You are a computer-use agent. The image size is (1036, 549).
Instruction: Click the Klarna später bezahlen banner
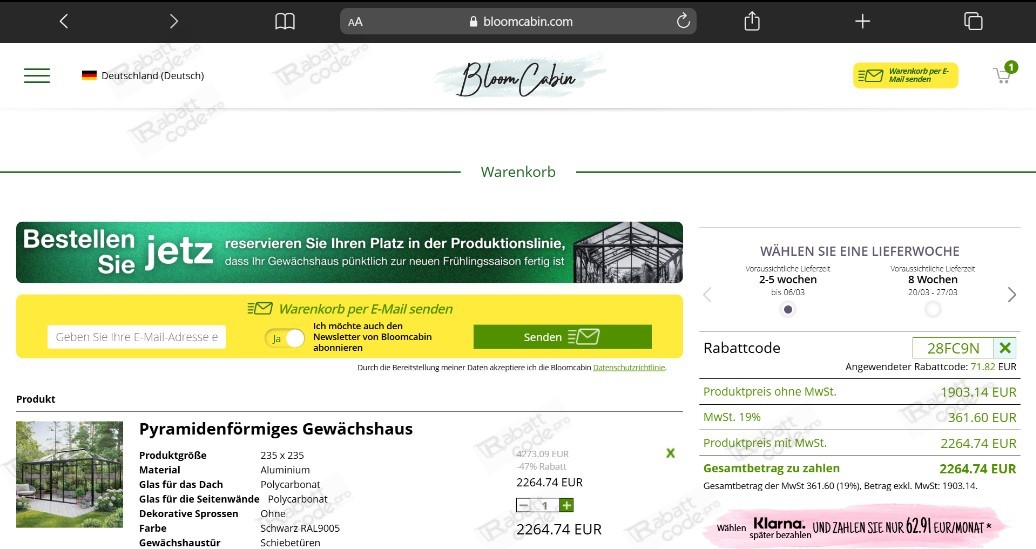point(856,527)
